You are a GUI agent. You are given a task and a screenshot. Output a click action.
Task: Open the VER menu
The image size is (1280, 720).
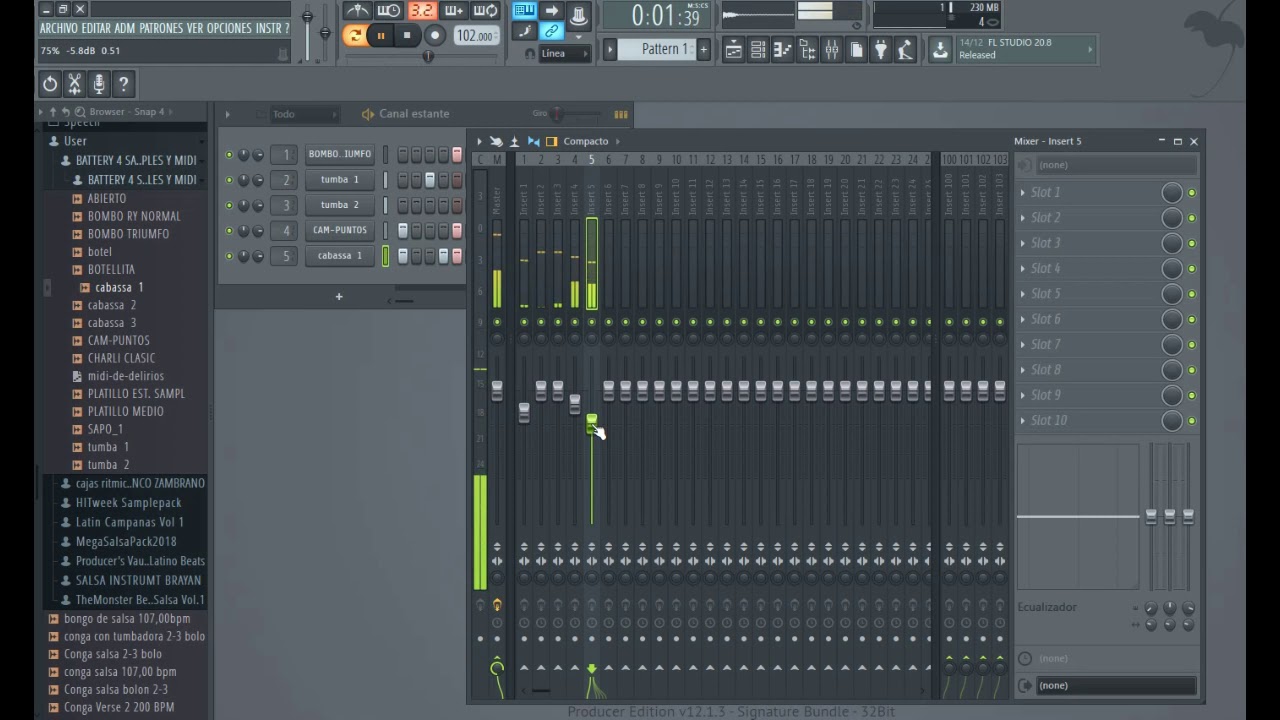pyautogui.click(x=193, y=28)
